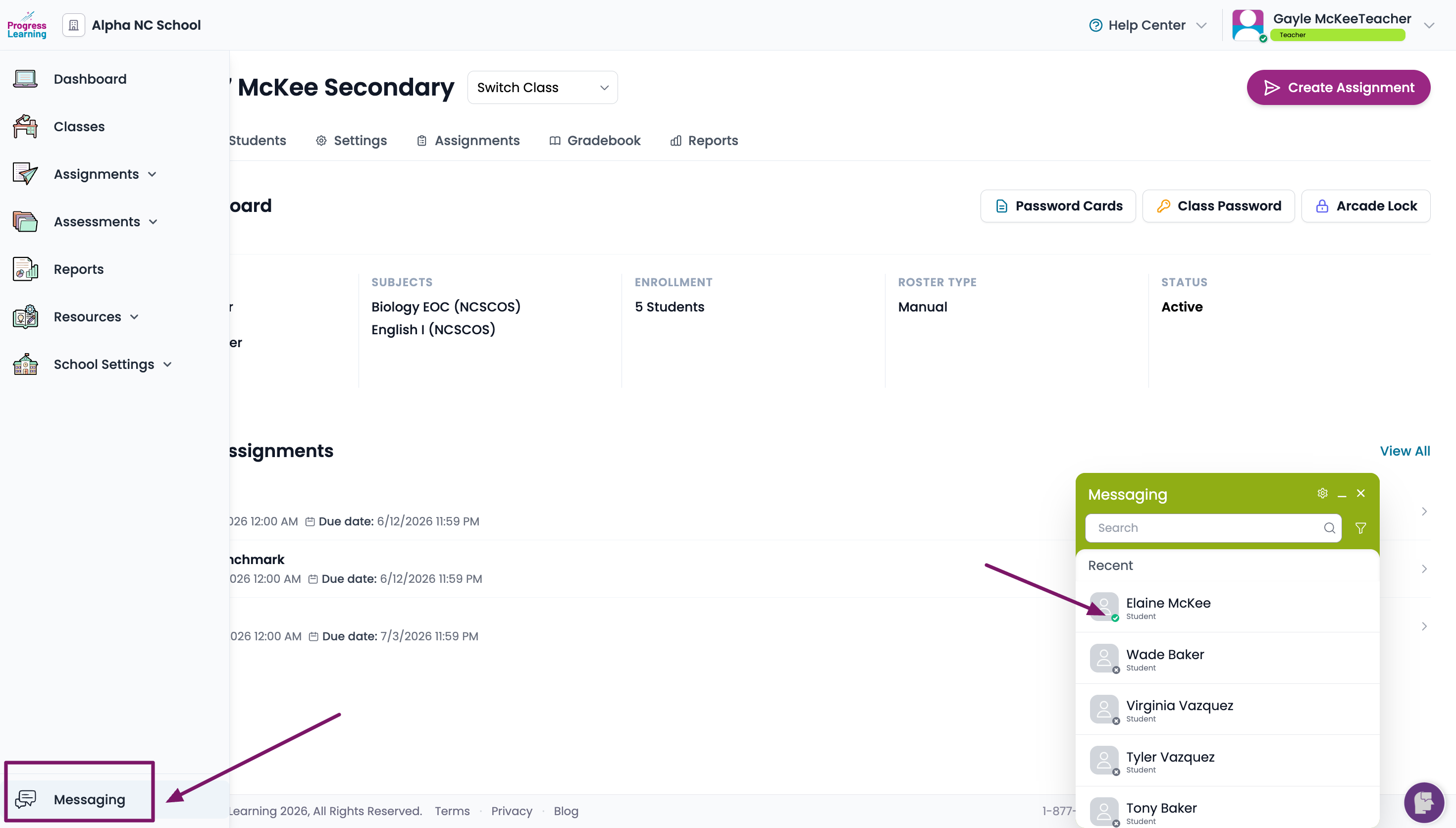
Task: Minimize the Messaging panel
Action: (1342, 494)
